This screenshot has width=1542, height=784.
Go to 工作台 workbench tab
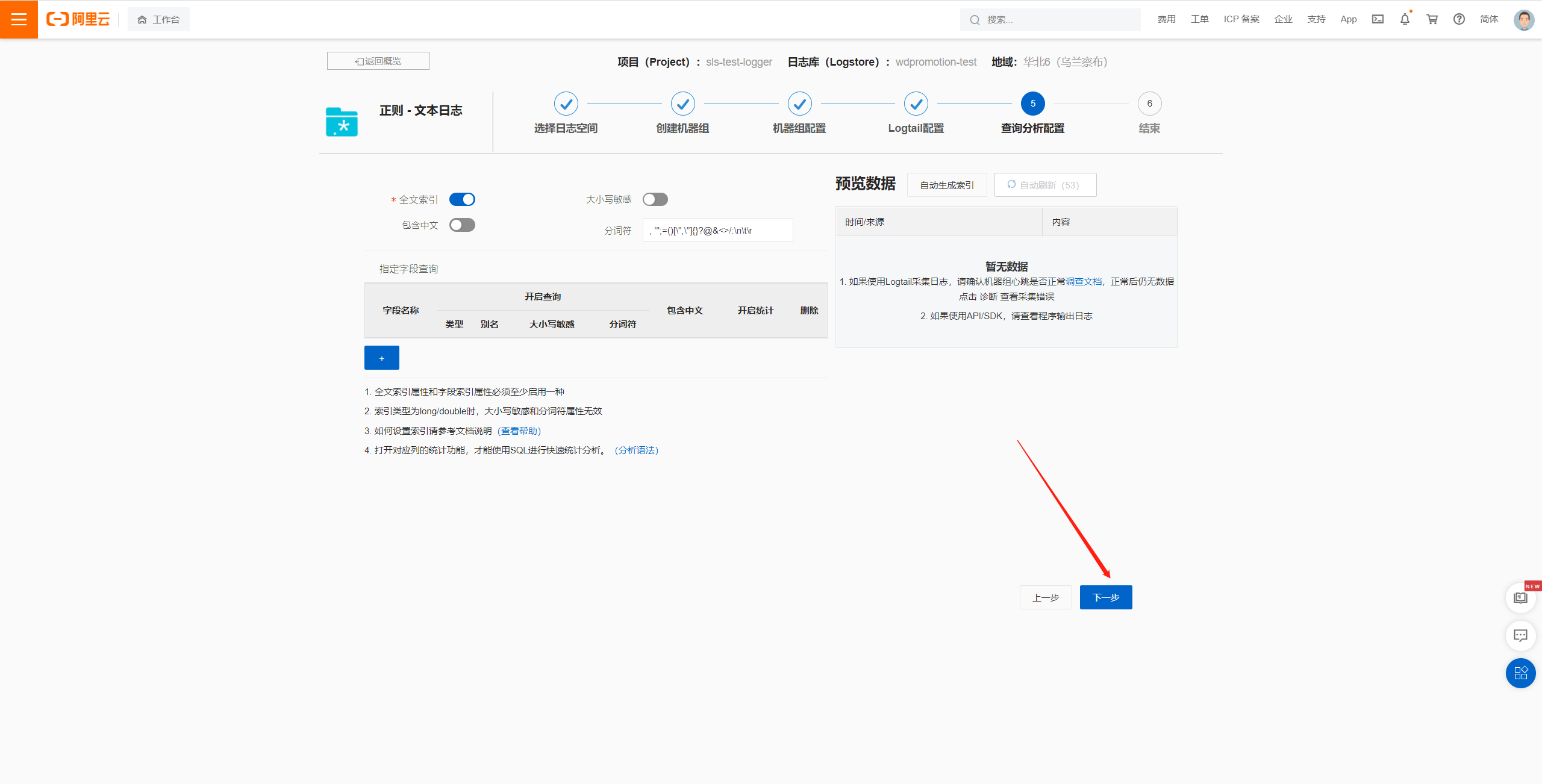pos(158,19)
